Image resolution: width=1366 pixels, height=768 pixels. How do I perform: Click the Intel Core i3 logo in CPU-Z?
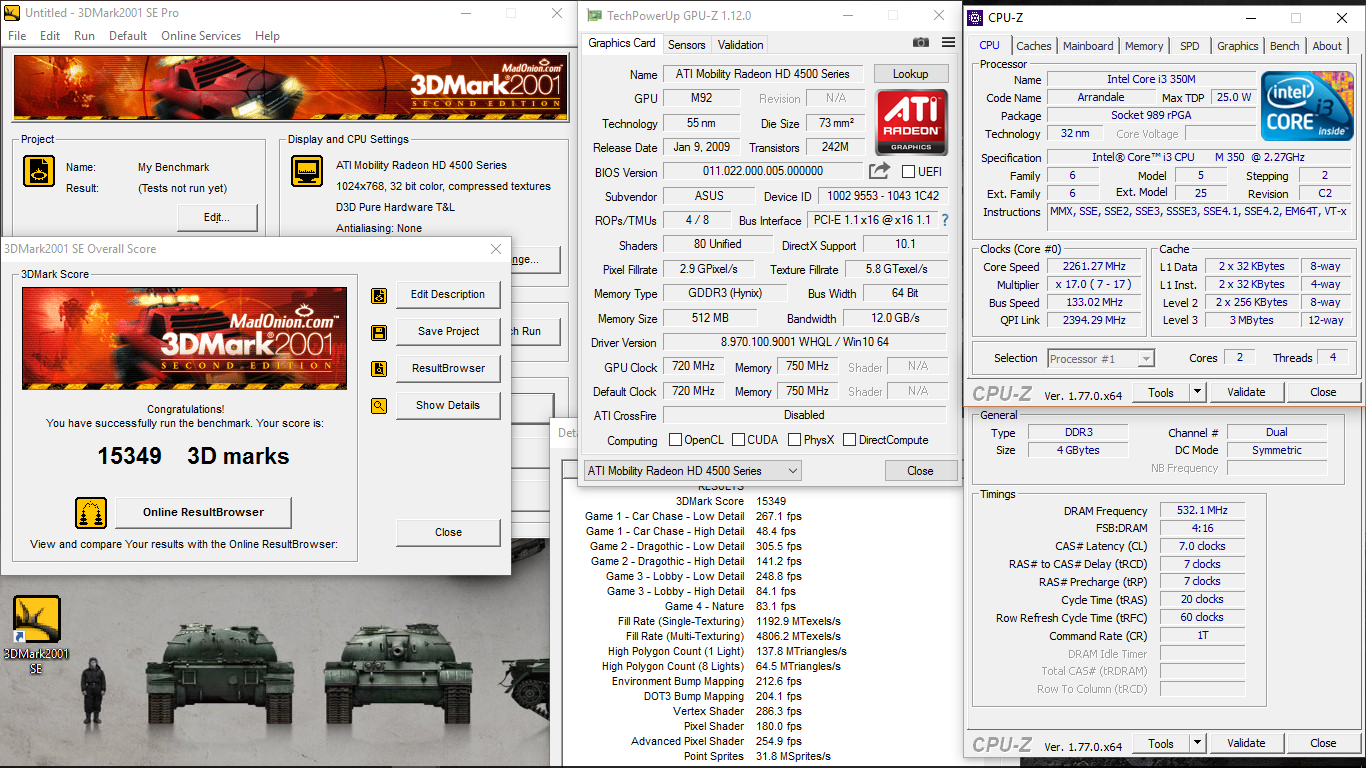click(x=1307, y=105)
